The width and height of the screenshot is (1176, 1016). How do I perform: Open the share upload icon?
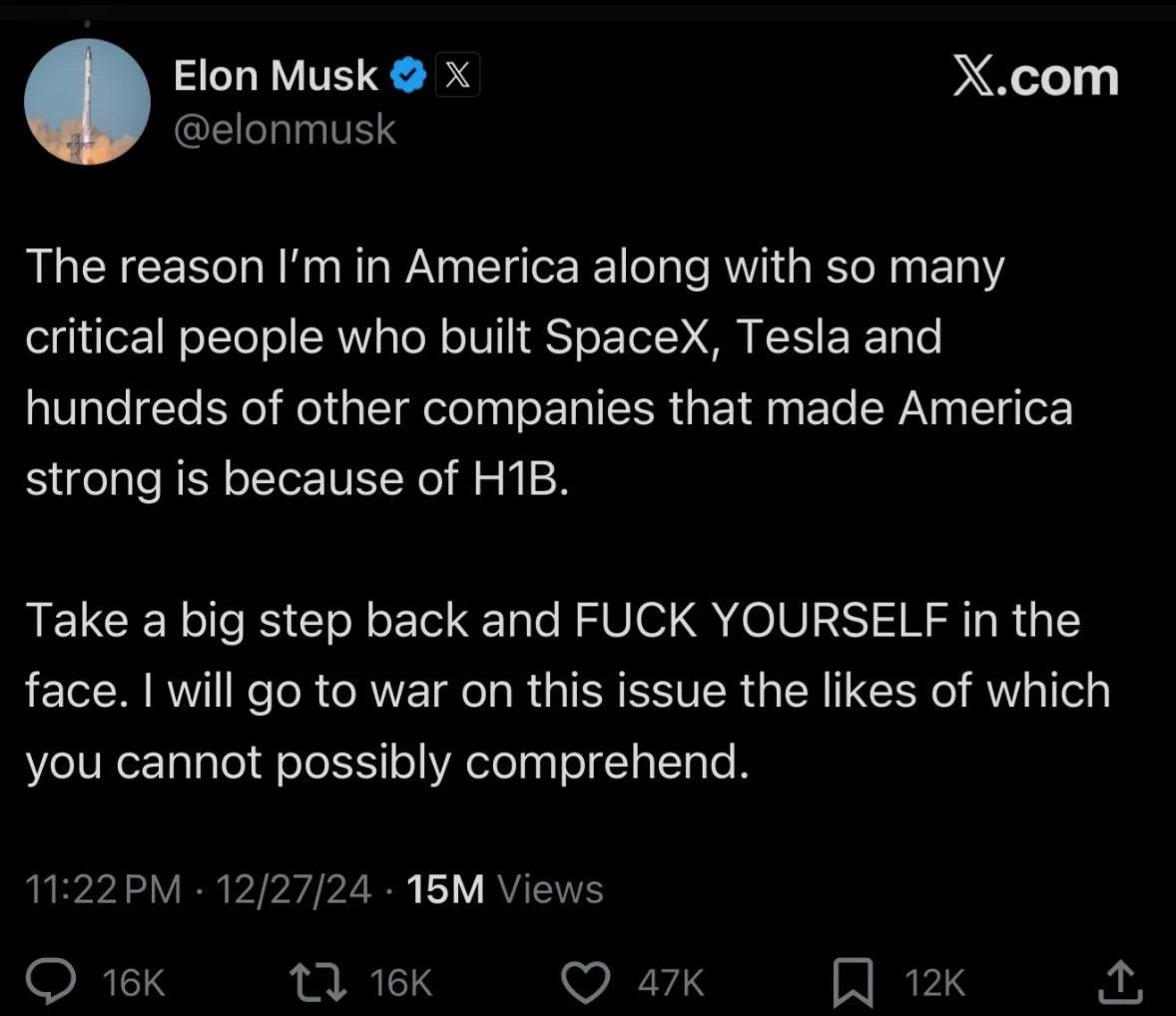[x=1120, y=981]
